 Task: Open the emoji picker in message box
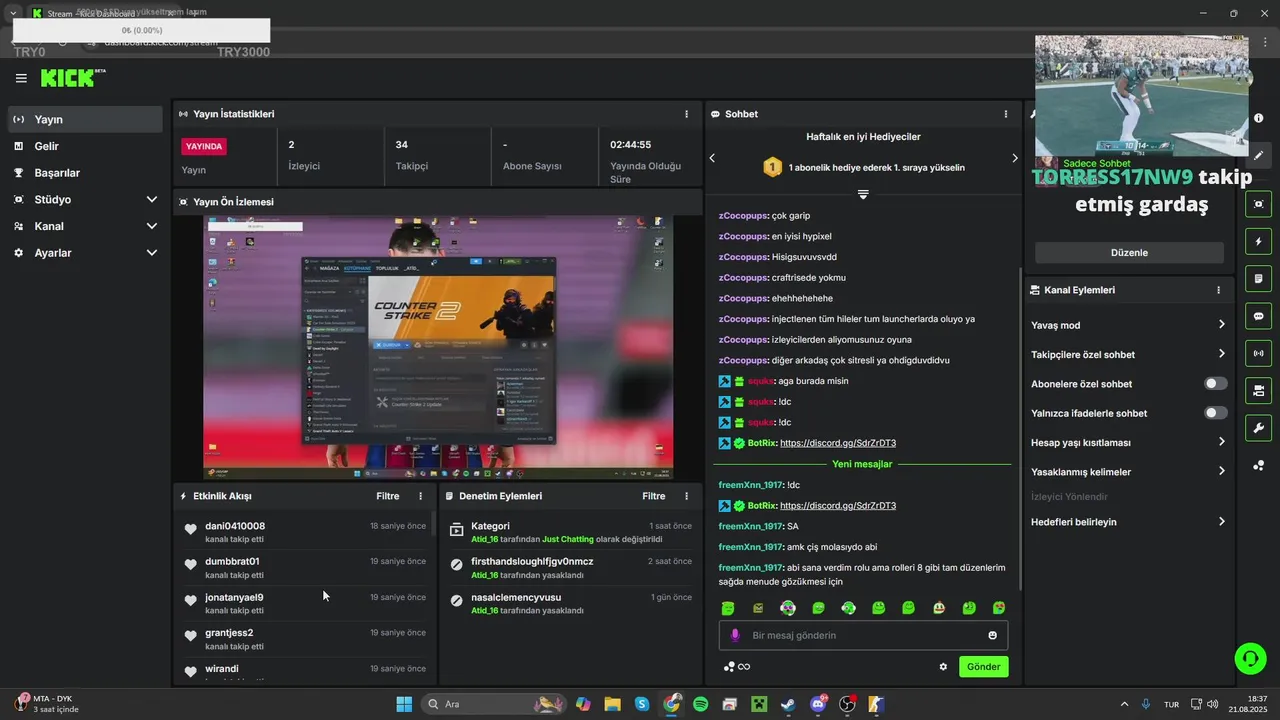click(992, 635)
